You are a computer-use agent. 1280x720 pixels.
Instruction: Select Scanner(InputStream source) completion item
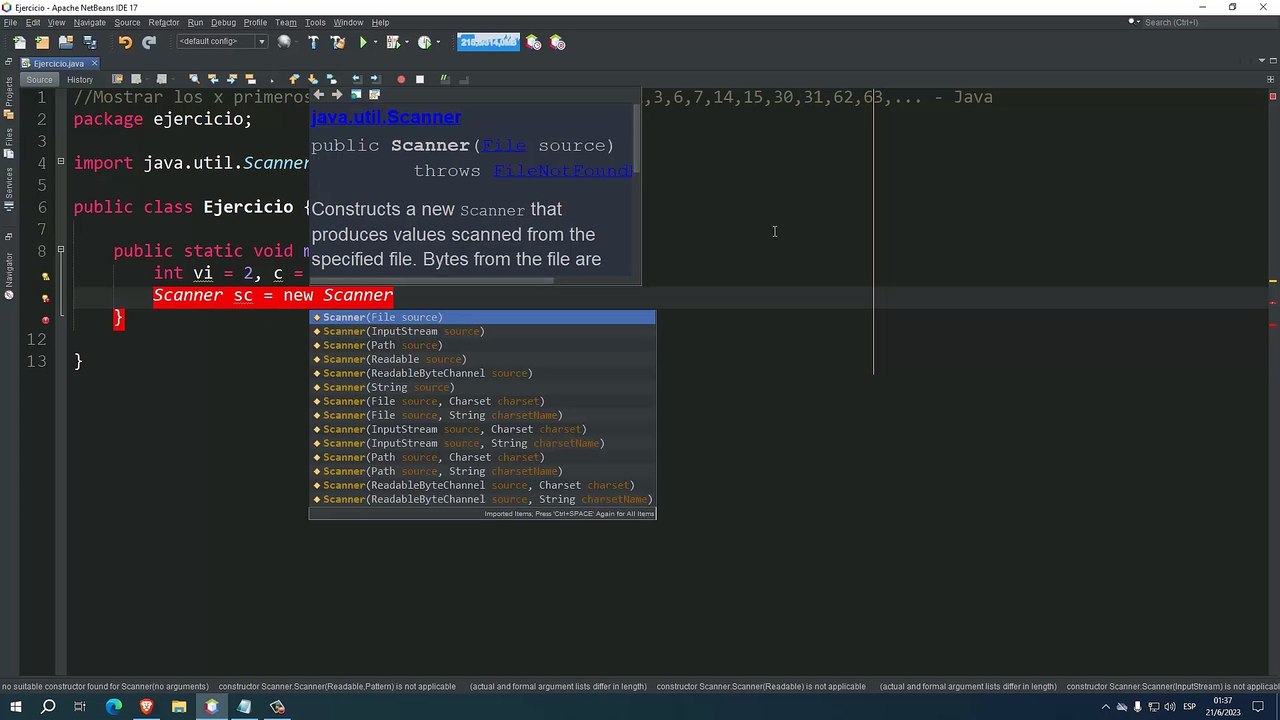pyautogui.click(x=482, y=331)
